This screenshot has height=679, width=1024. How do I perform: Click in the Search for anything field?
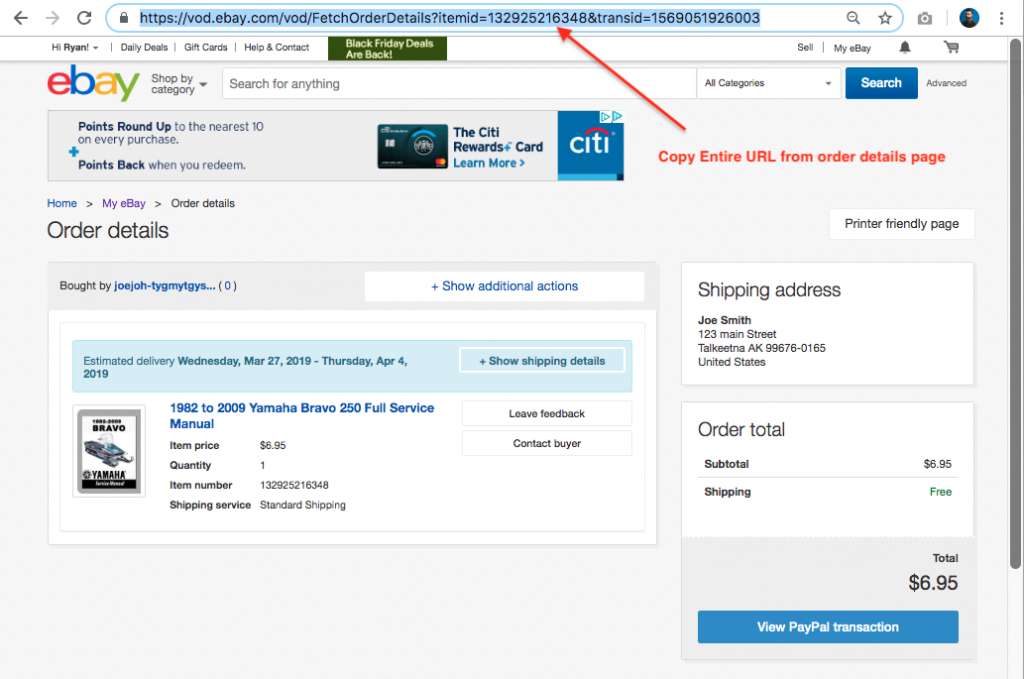tap(459, 84)
